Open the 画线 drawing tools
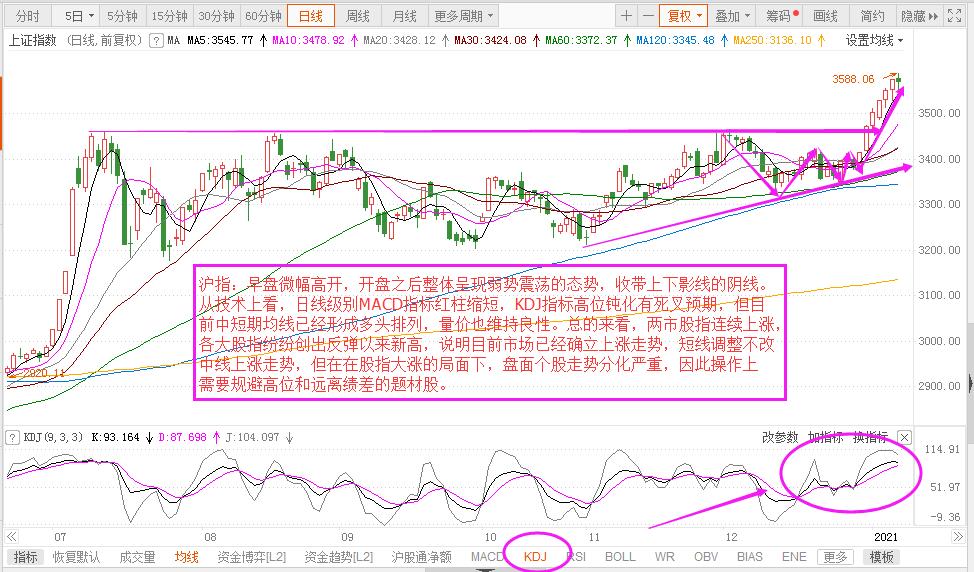The image size is (974, 572). point(825,16)
